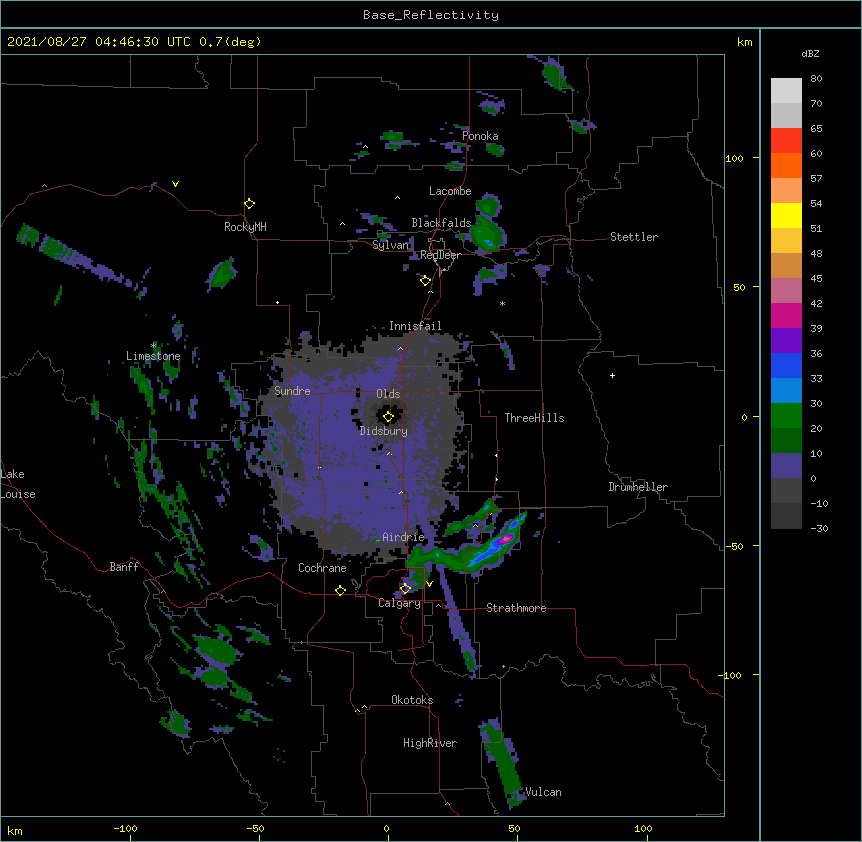Select the Innisfail label

(x=415, y=326)
